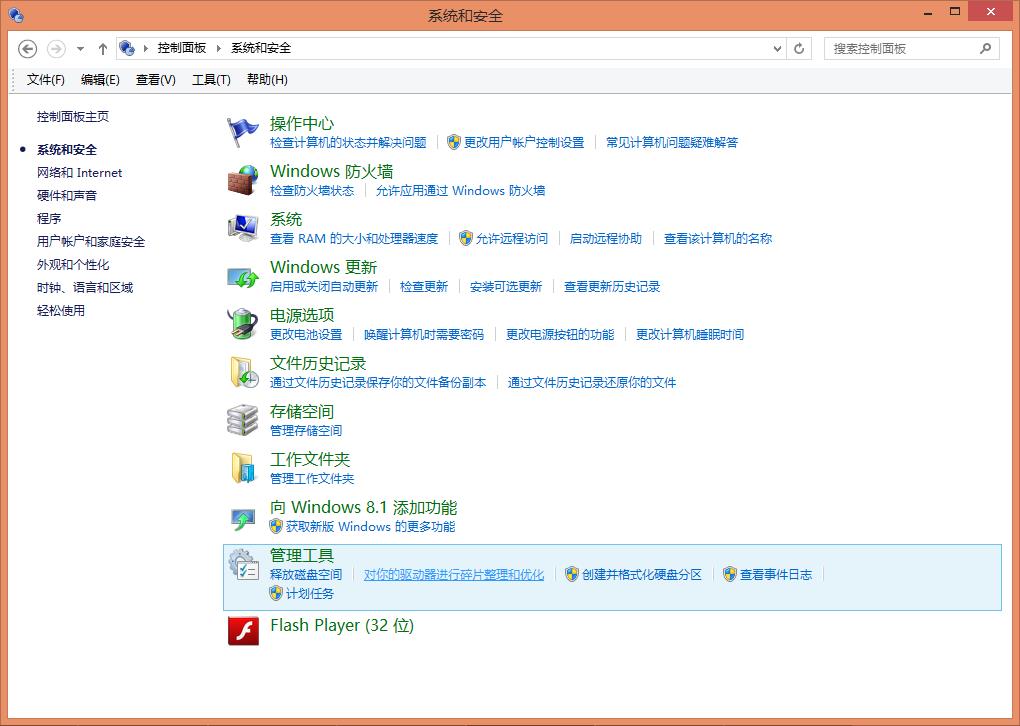
Task: Expand the recent pages chevron beside forward button
Action: tap(79, 47)
